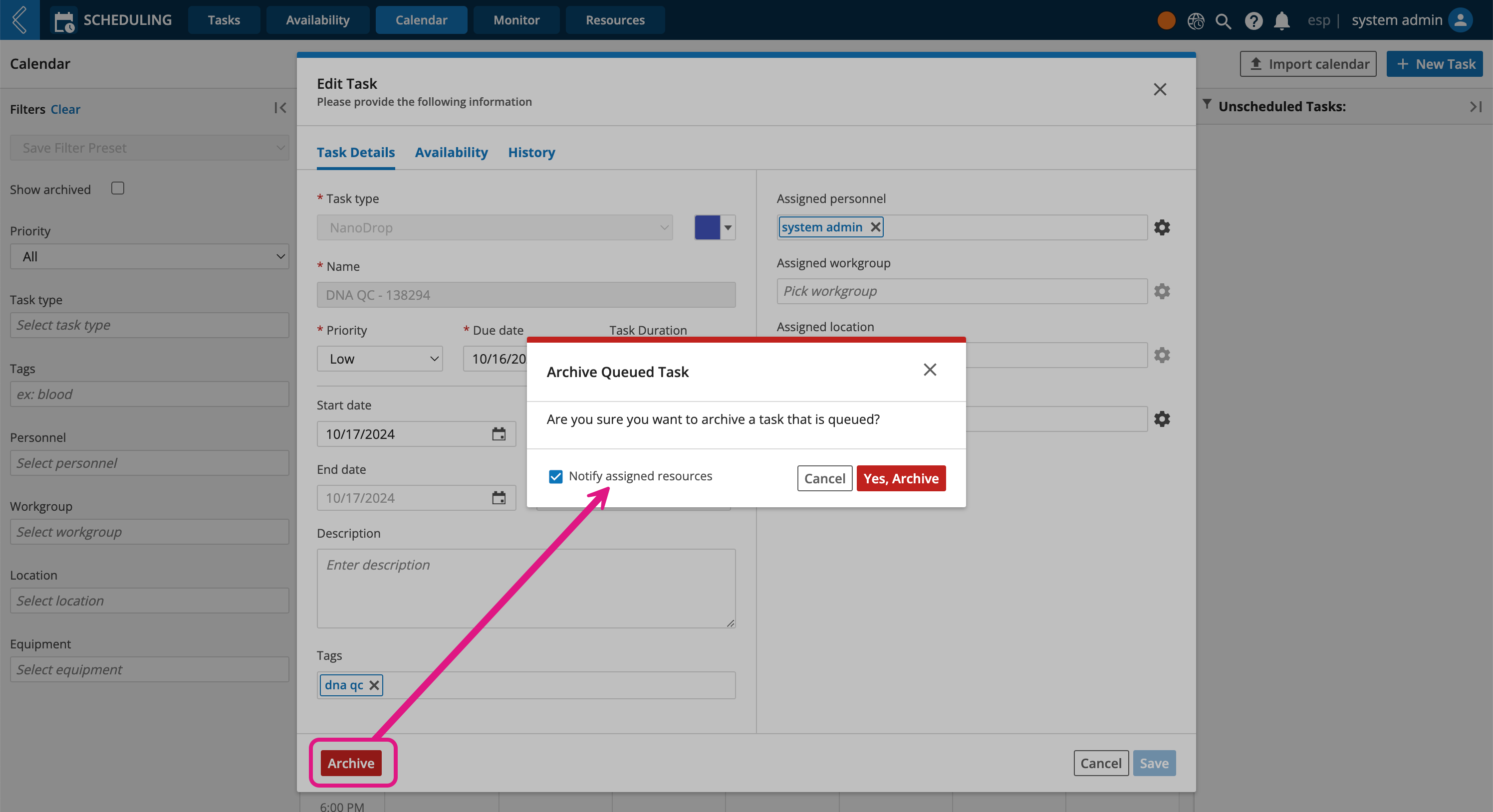Viewport: 1493px width, 812px height.
Task: Click the gear icon below Assigned location
Action: [1162, 419]
